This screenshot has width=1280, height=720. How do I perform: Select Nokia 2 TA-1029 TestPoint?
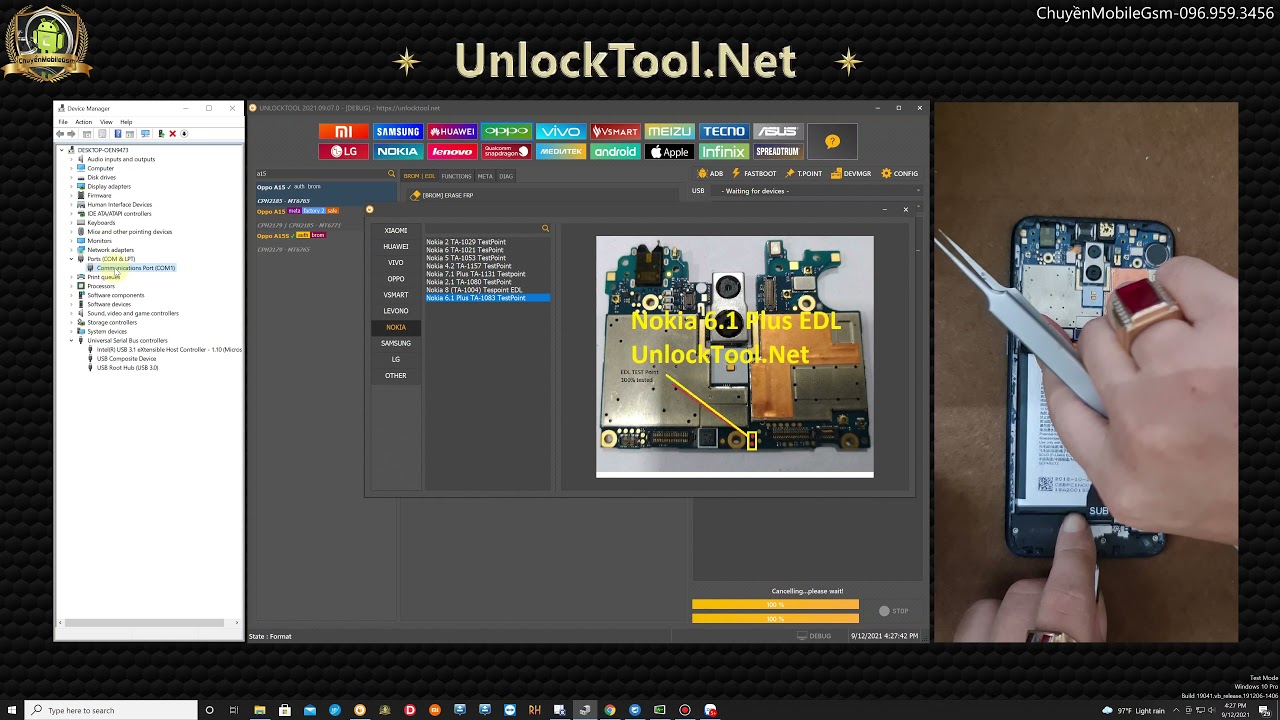[466, 242]
